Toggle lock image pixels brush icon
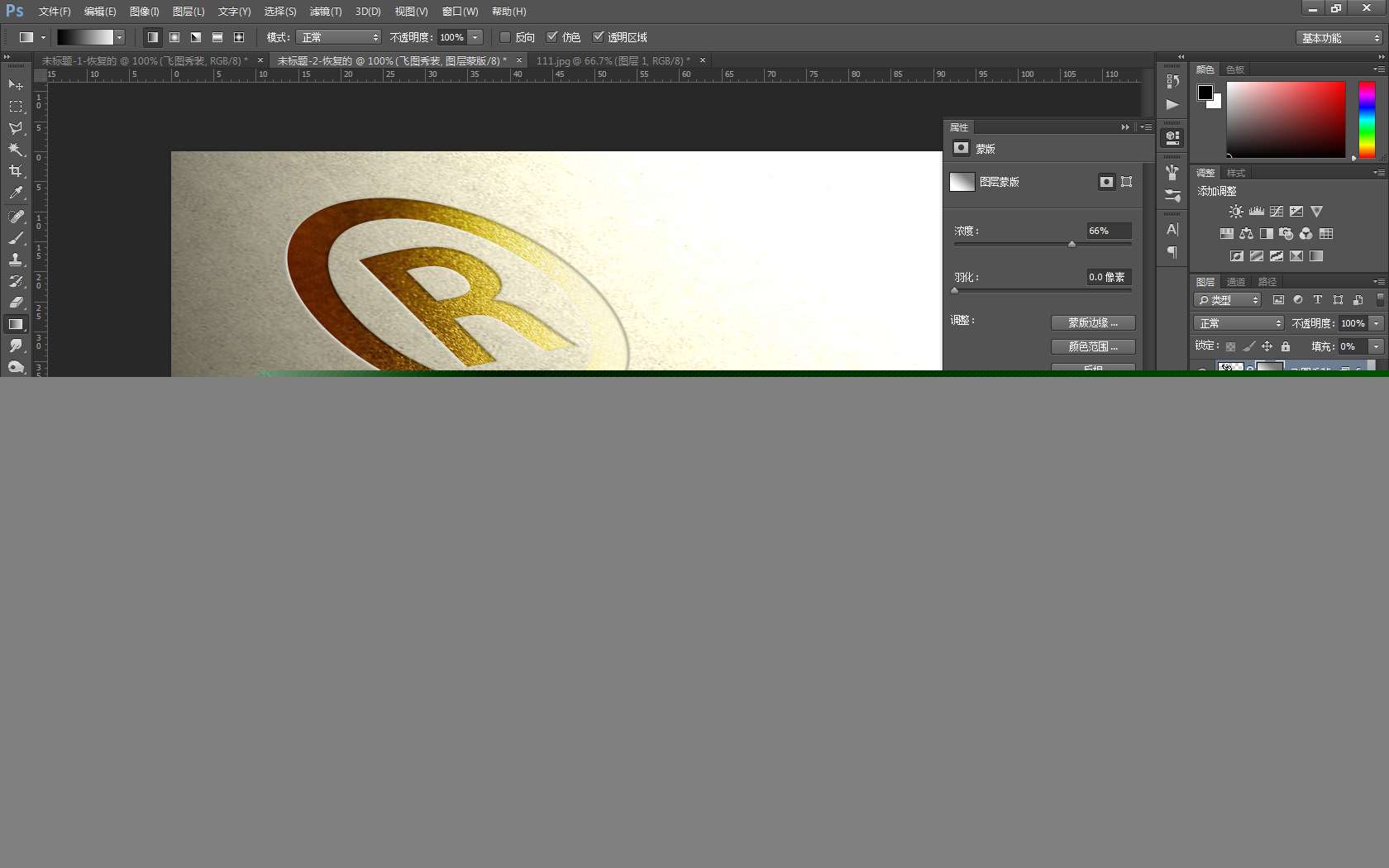1389x868 pixels. pyautogui.click(x=1249, y=347)
